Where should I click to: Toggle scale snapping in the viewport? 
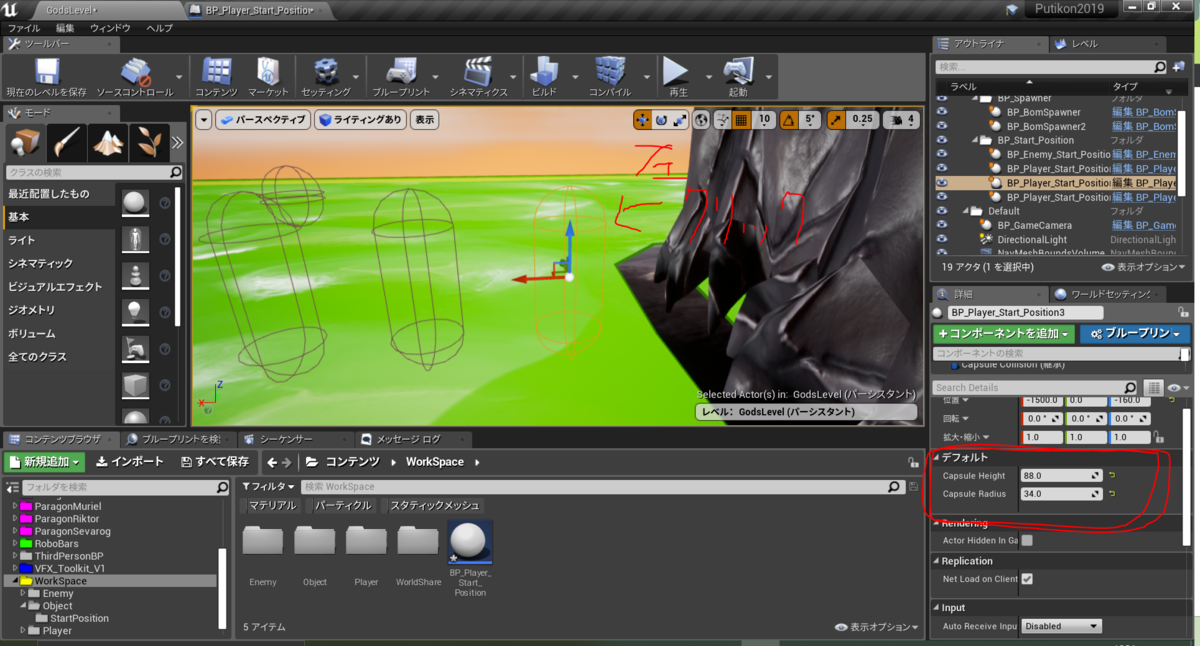click(835, 120)
